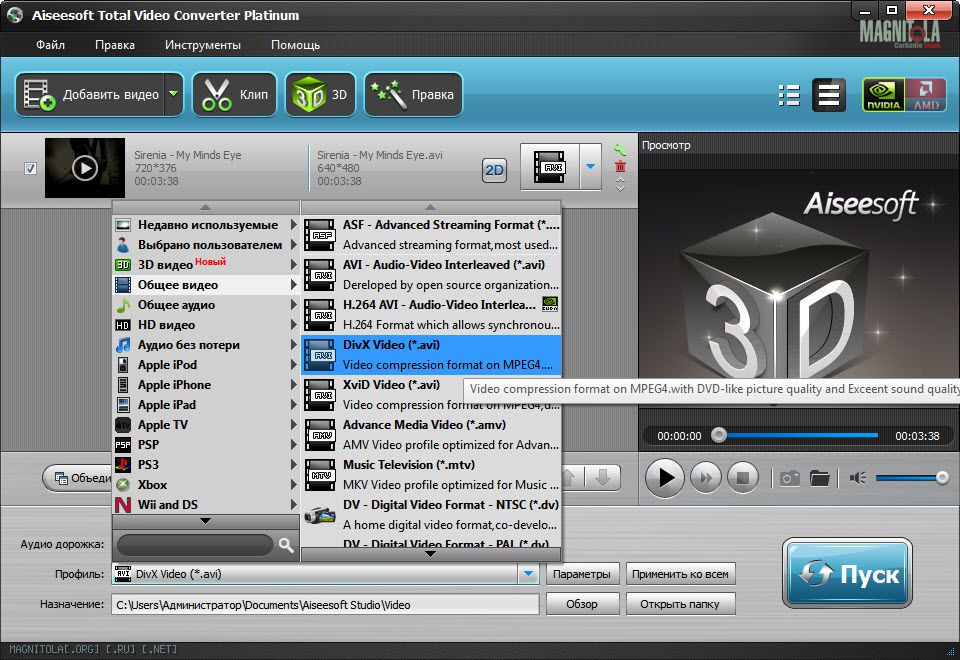Open the snapshot folder icon
960x660 pixels.
pos(820,478)
